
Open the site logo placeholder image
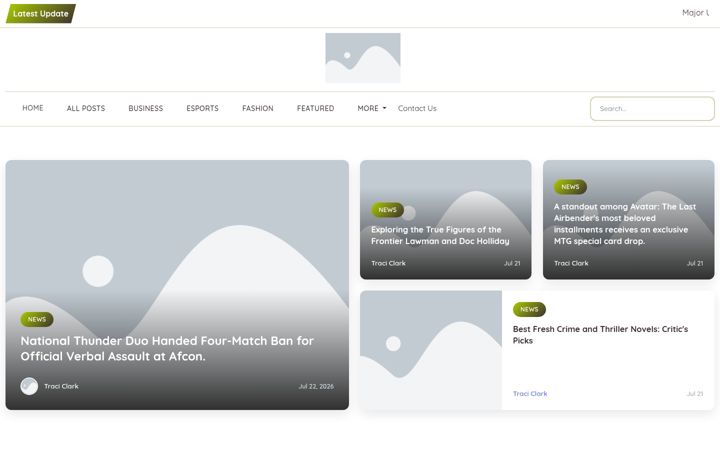[363, 58]
